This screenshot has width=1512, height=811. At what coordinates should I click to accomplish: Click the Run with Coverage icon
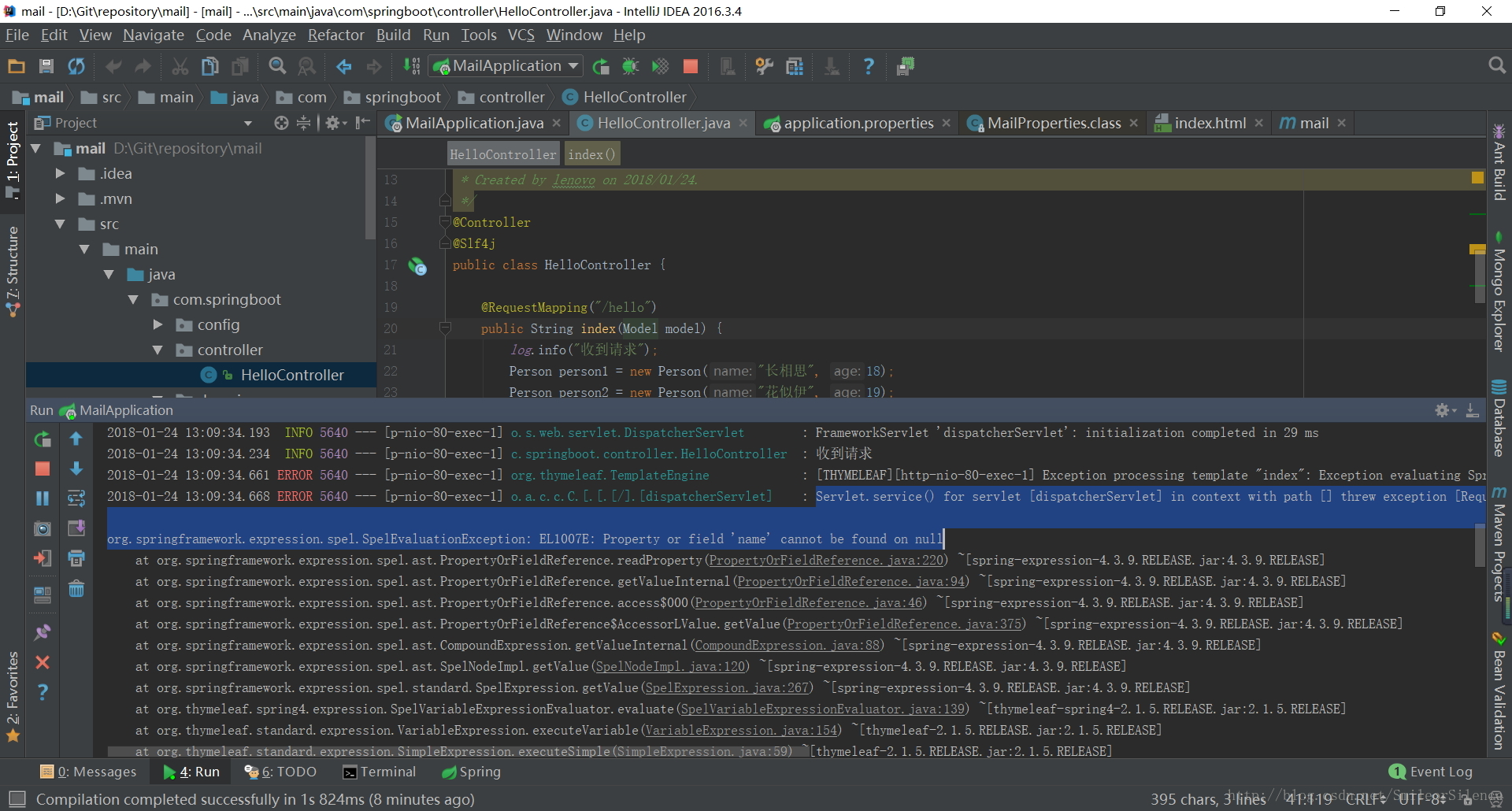[x=660, y=66]
